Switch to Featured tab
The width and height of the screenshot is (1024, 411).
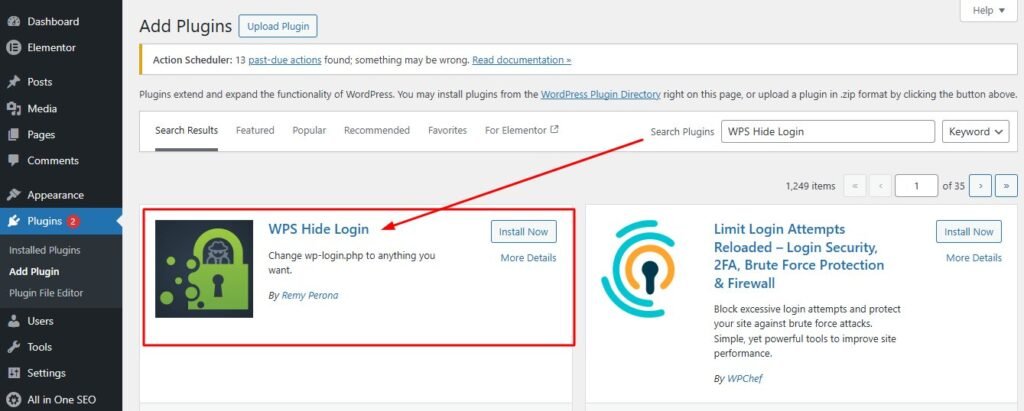click(255, 130)
